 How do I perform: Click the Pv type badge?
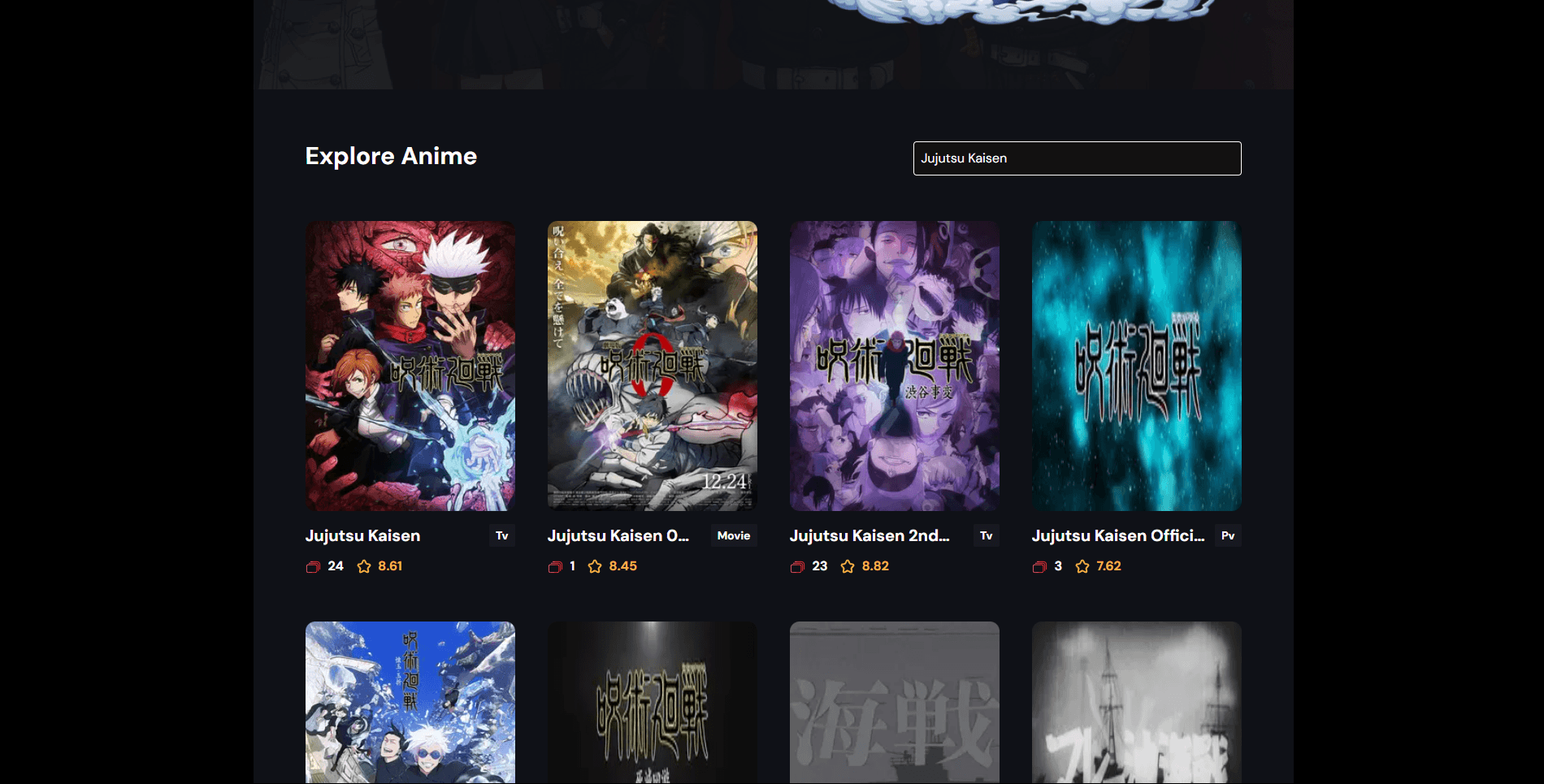(1228, 536)
